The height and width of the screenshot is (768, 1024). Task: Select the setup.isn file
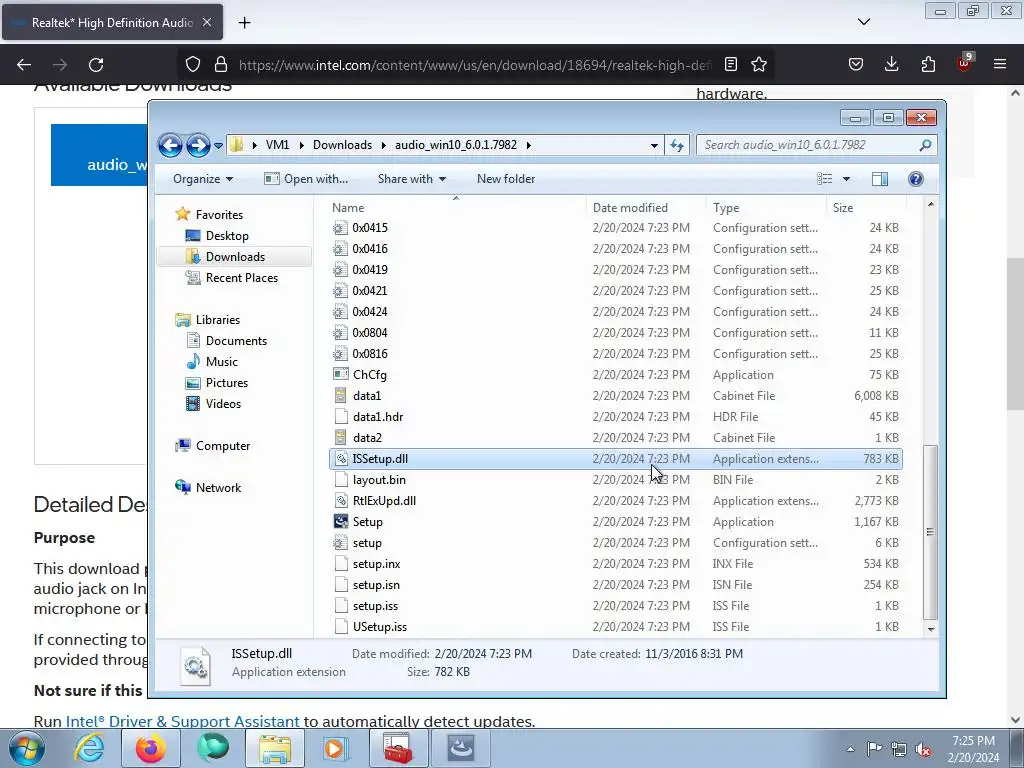616,584
